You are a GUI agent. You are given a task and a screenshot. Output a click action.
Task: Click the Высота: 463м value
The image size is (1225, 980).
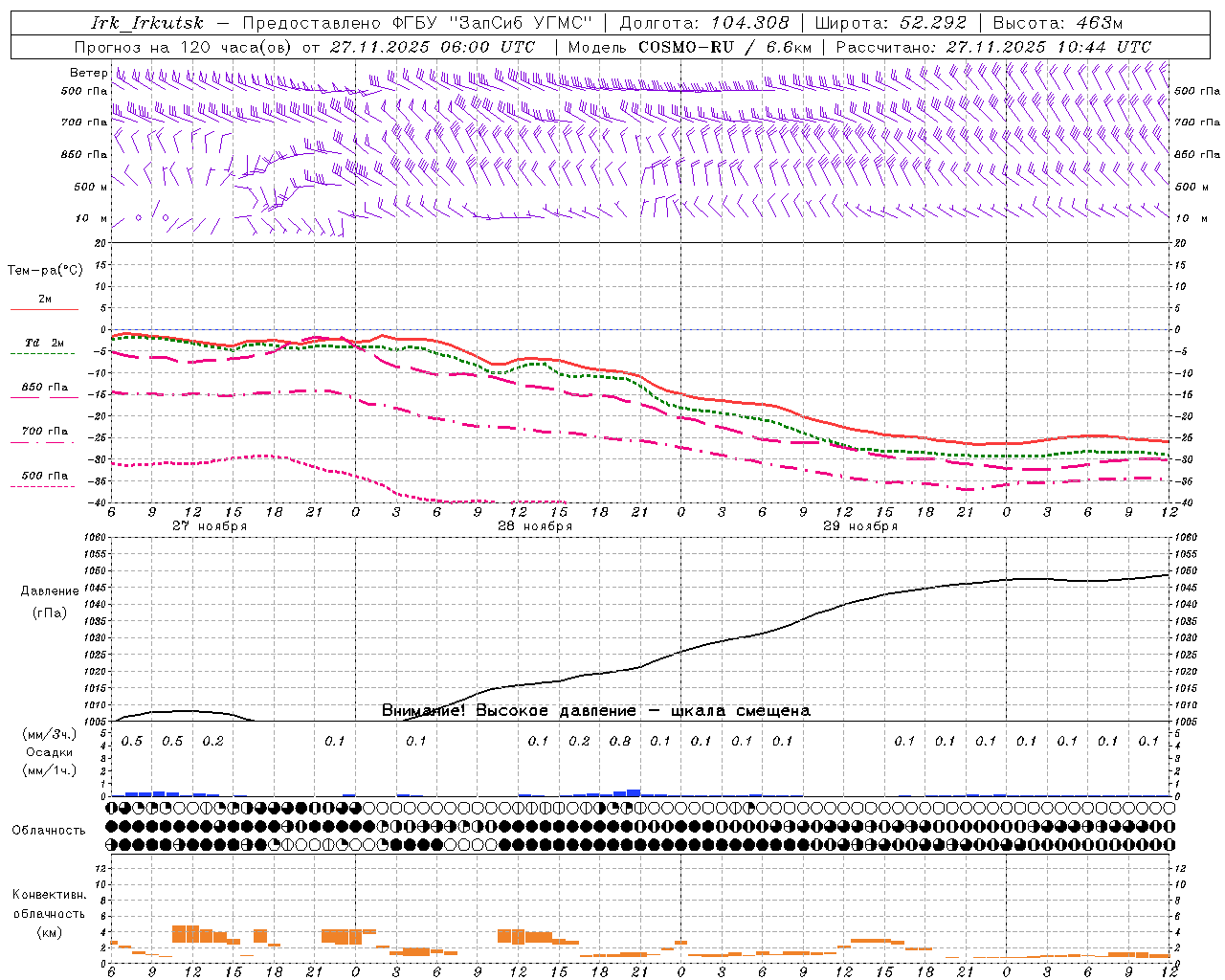coord(1058,23)
